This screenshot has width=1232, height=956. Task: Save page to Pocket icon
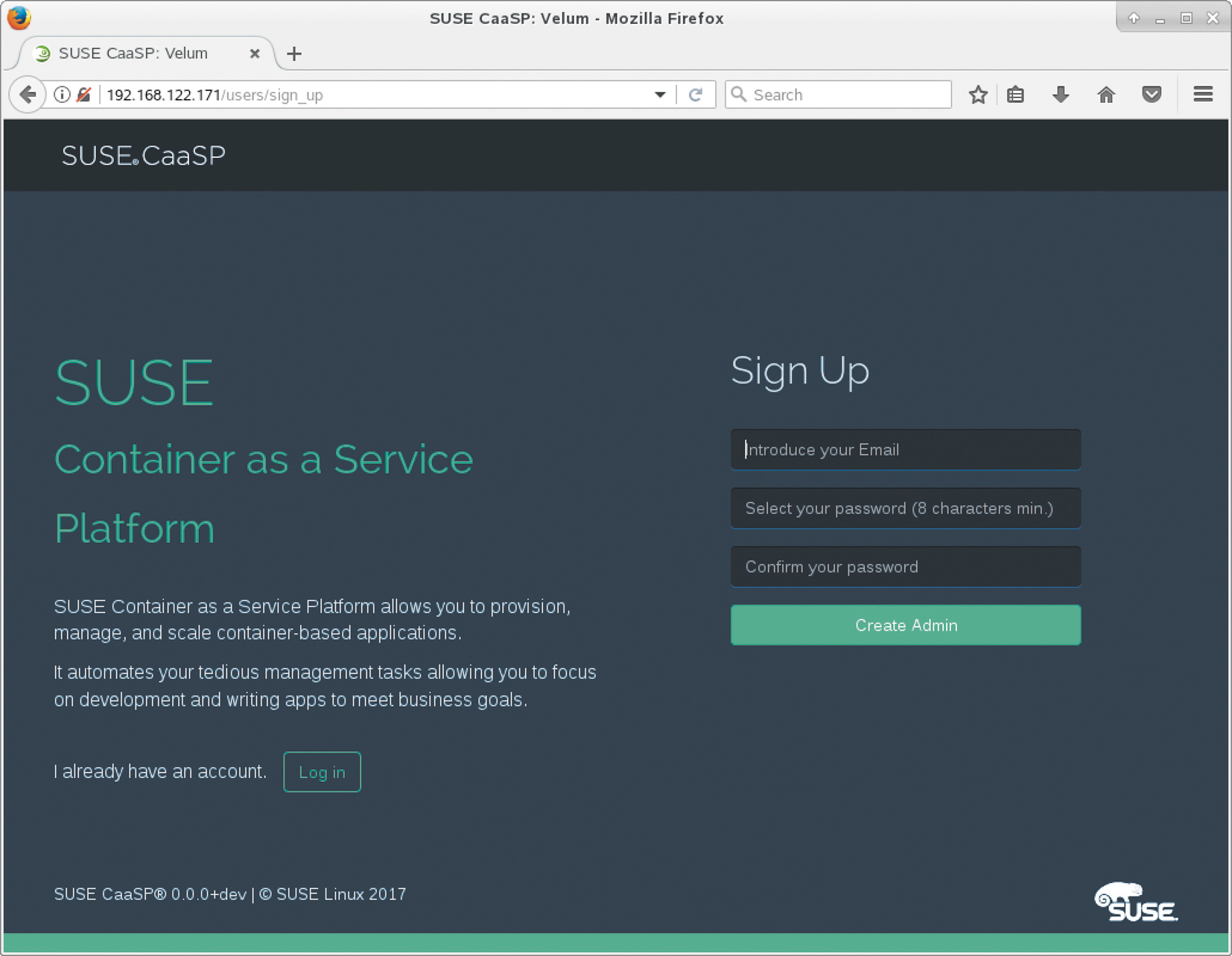point(1152,95)
